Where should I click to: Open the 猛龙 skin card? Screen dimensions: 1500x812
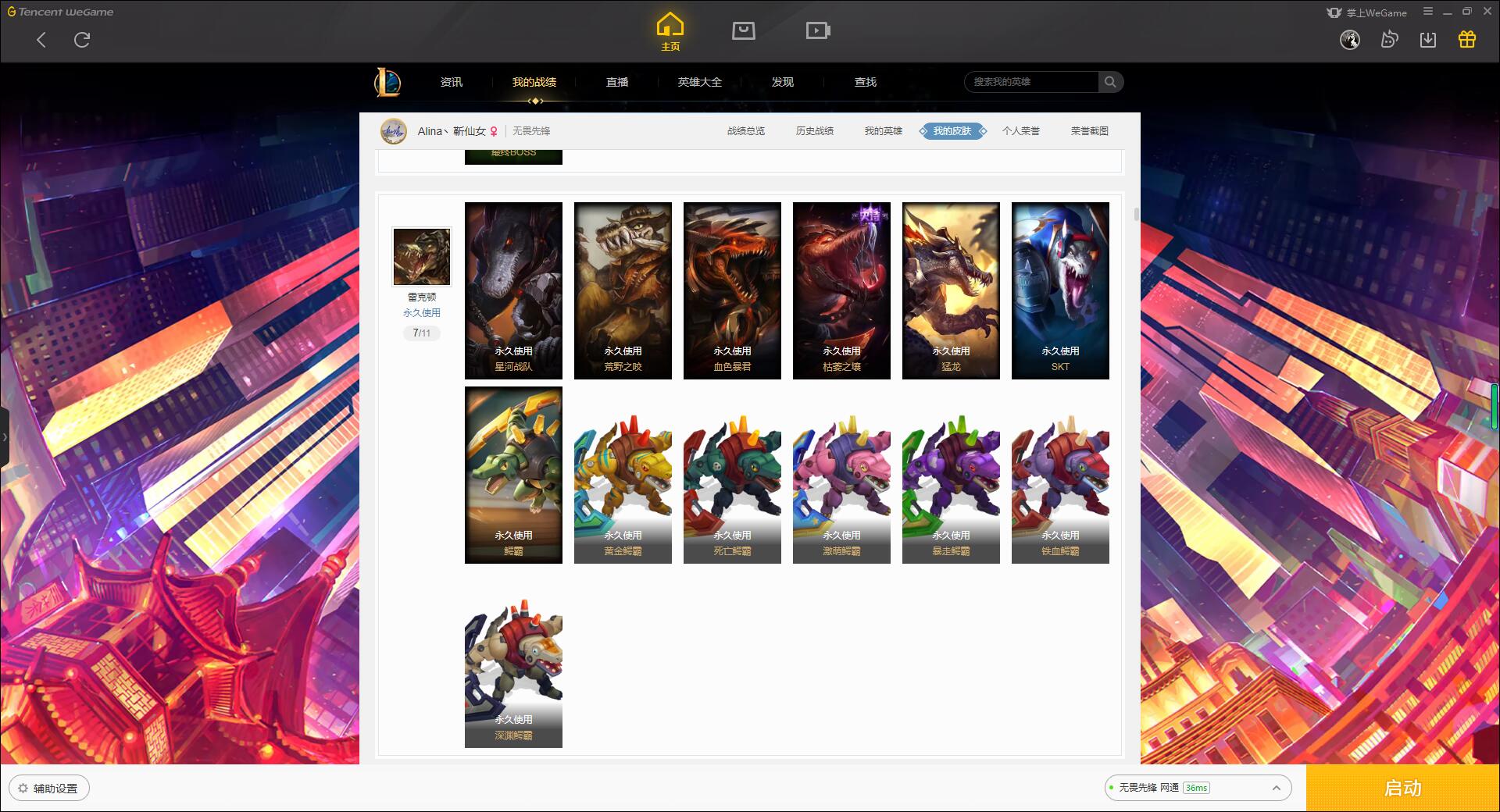(x=951, y=290)
